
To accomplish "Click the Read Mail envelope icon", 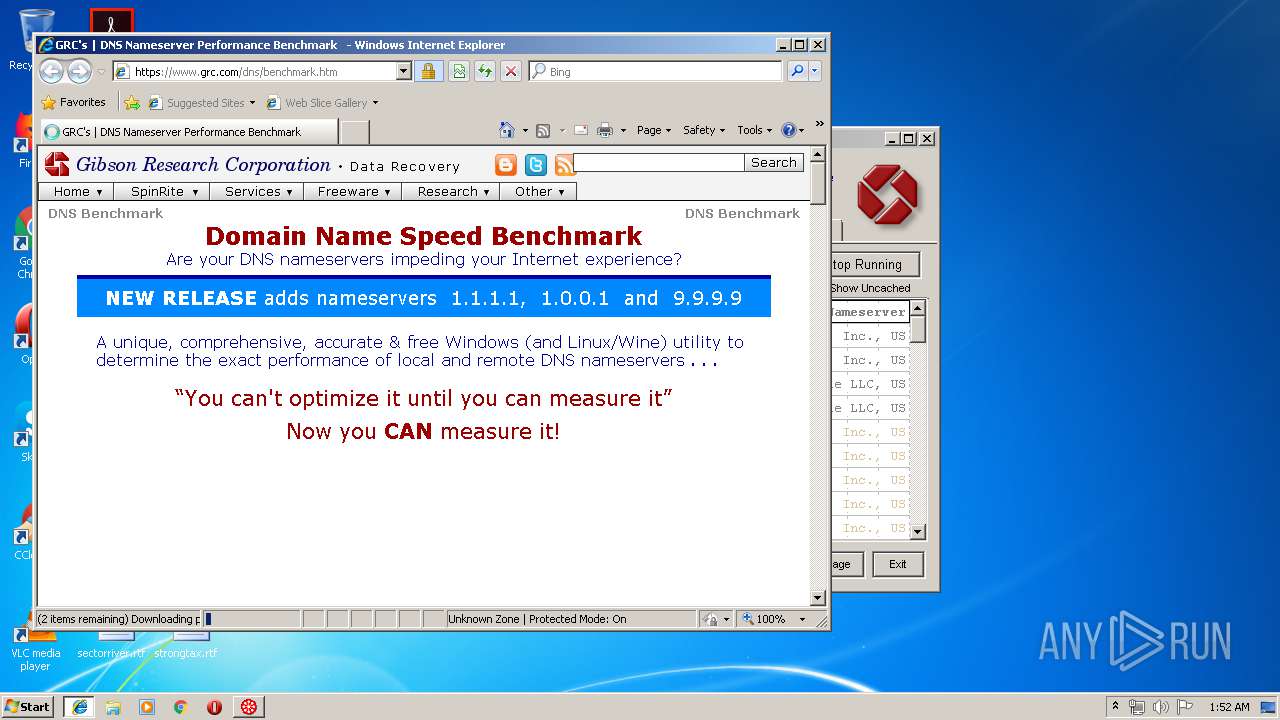I will [x=580, y=130].
